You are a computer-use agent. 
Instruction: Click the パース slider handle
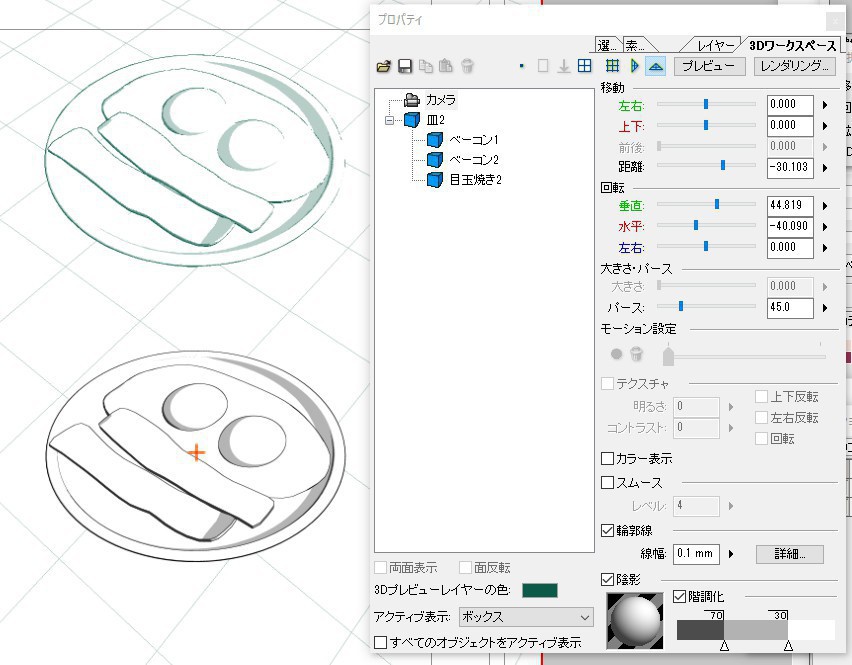tap(680, 306)
